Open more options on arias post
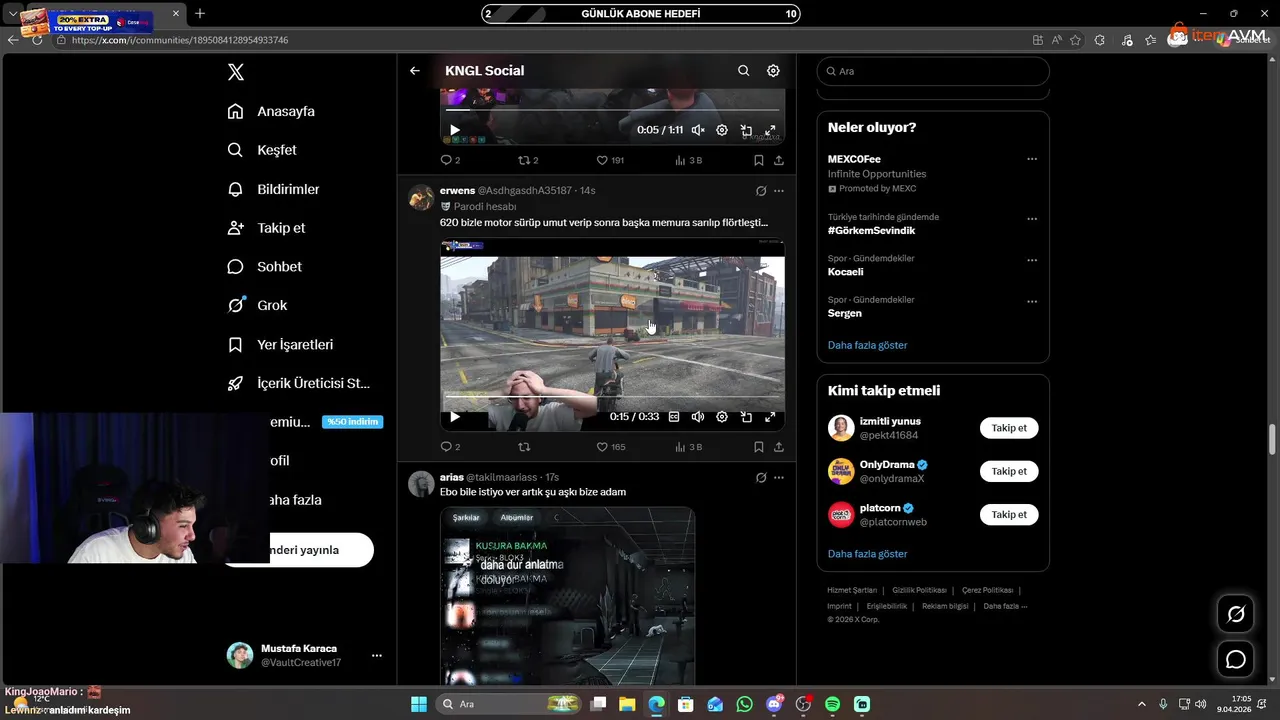The height and width of the screenshot is (720, 1280). 779,478
